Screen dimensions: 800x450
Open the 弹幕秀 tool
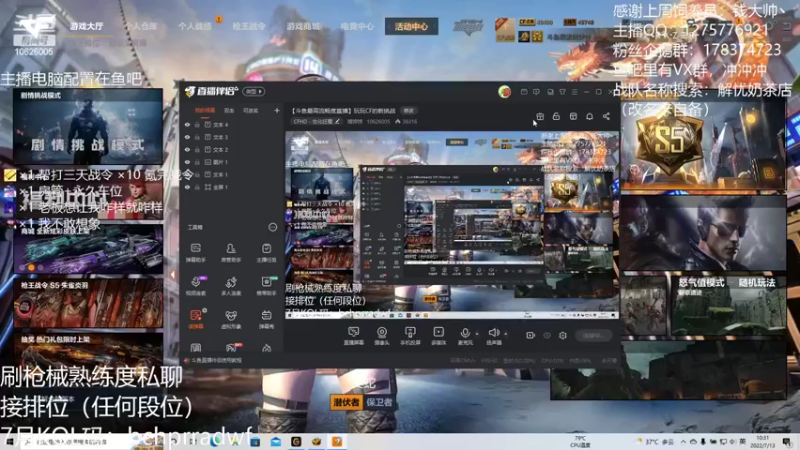coord(266,318)
